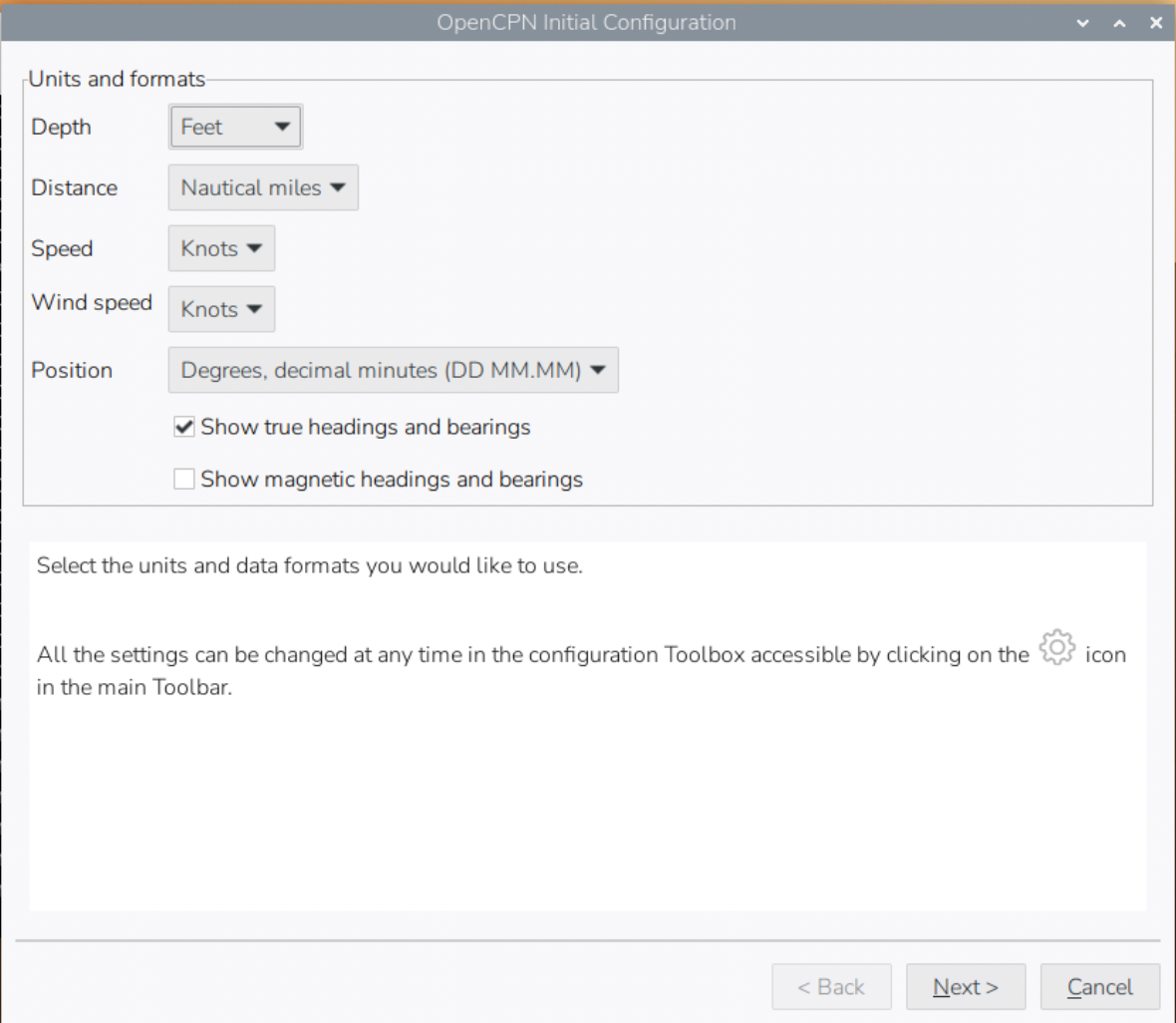Uncheck Show true headings and bearings
Screen dimensions: 1176x1023
pyautogui.click(x=184, y=427)
